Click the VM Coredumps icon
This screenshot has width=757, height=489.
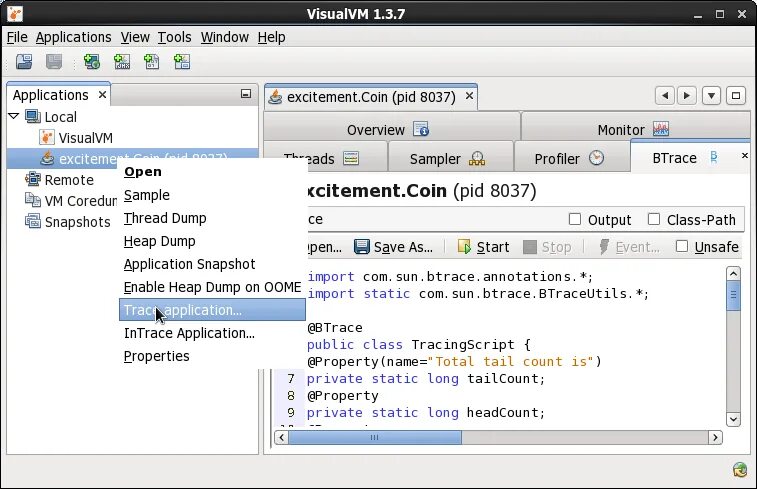(33, 200)
